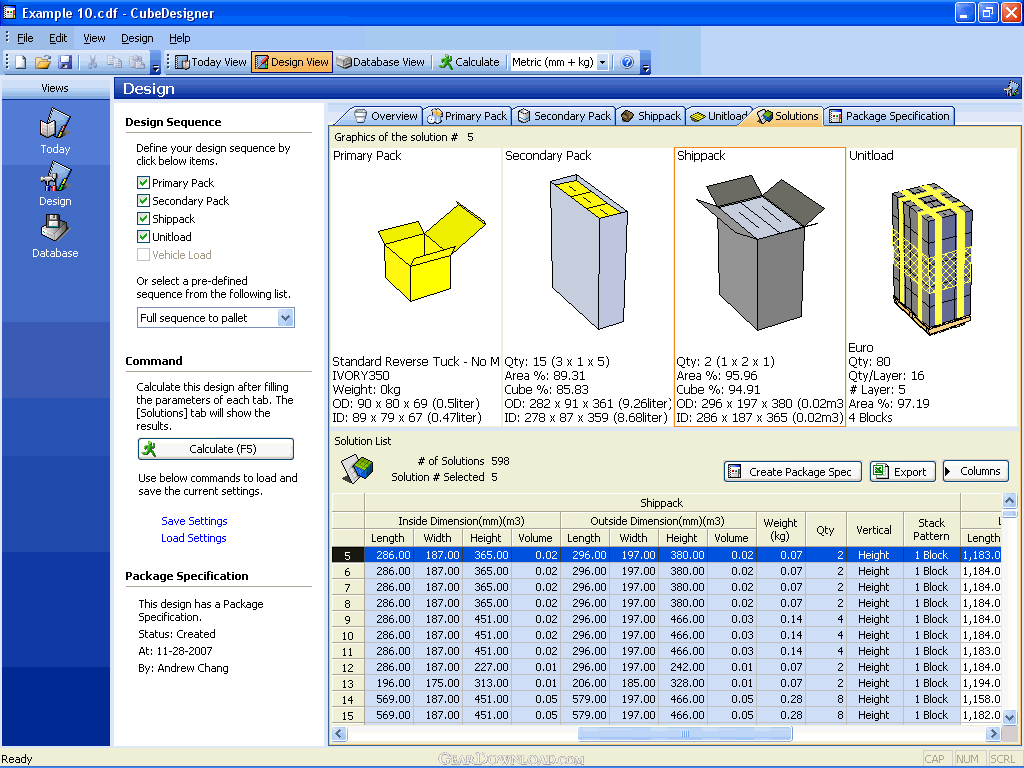Click the Save floppy disk icon
This screenshot has width=1024, height=768.
[x=65, y=62]
